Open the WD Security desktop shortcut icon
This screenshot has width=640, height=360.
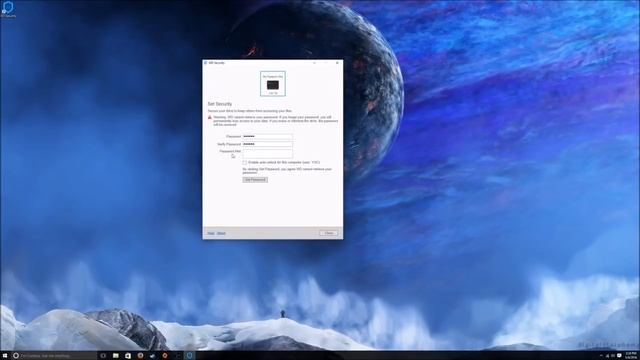coord(8,9)
